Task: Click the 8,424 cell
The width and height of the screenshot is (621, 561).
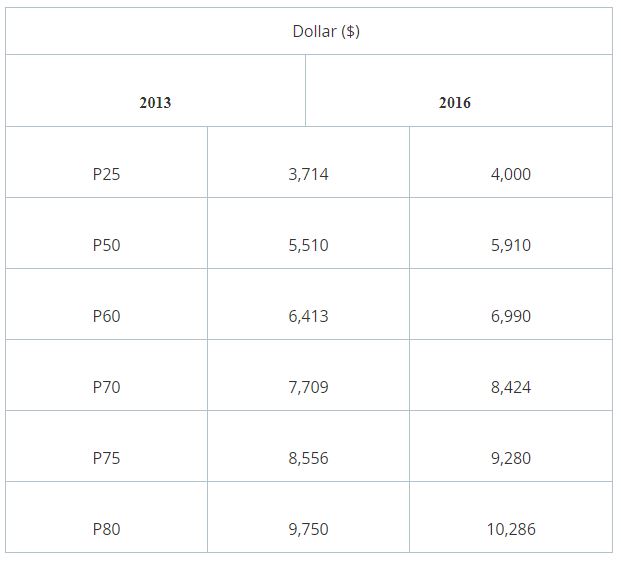Action: pos(511,375)
